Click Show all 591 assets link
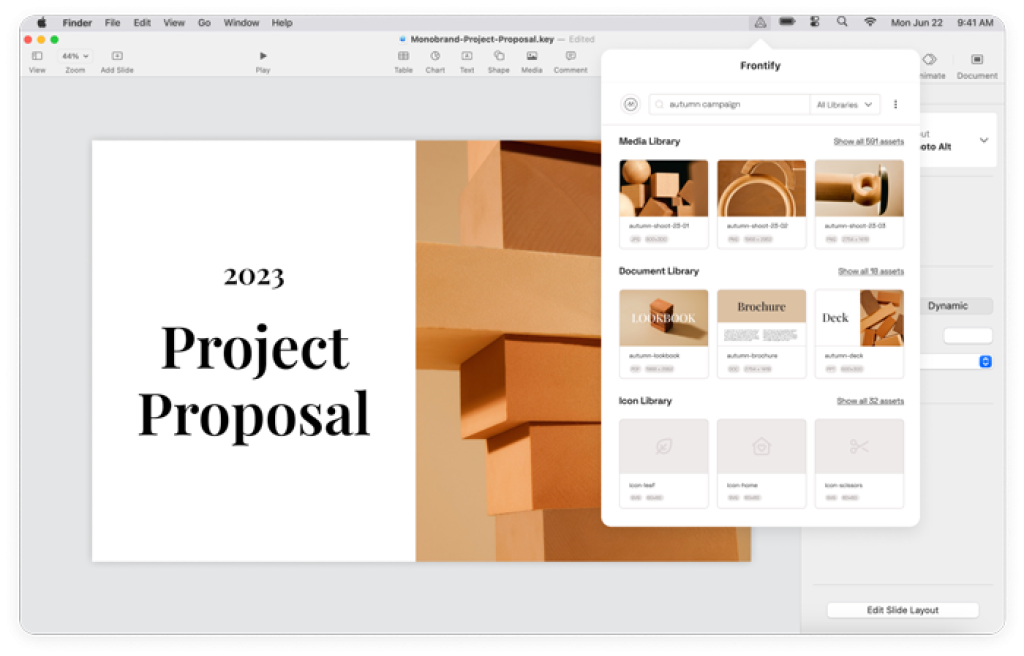 point(868,142)
